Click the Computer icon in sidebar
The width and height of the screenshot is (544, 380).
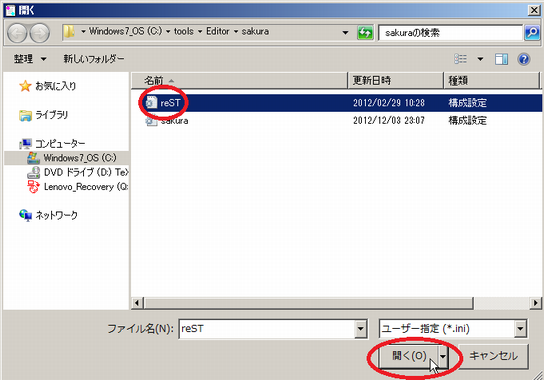coord(25,143)
